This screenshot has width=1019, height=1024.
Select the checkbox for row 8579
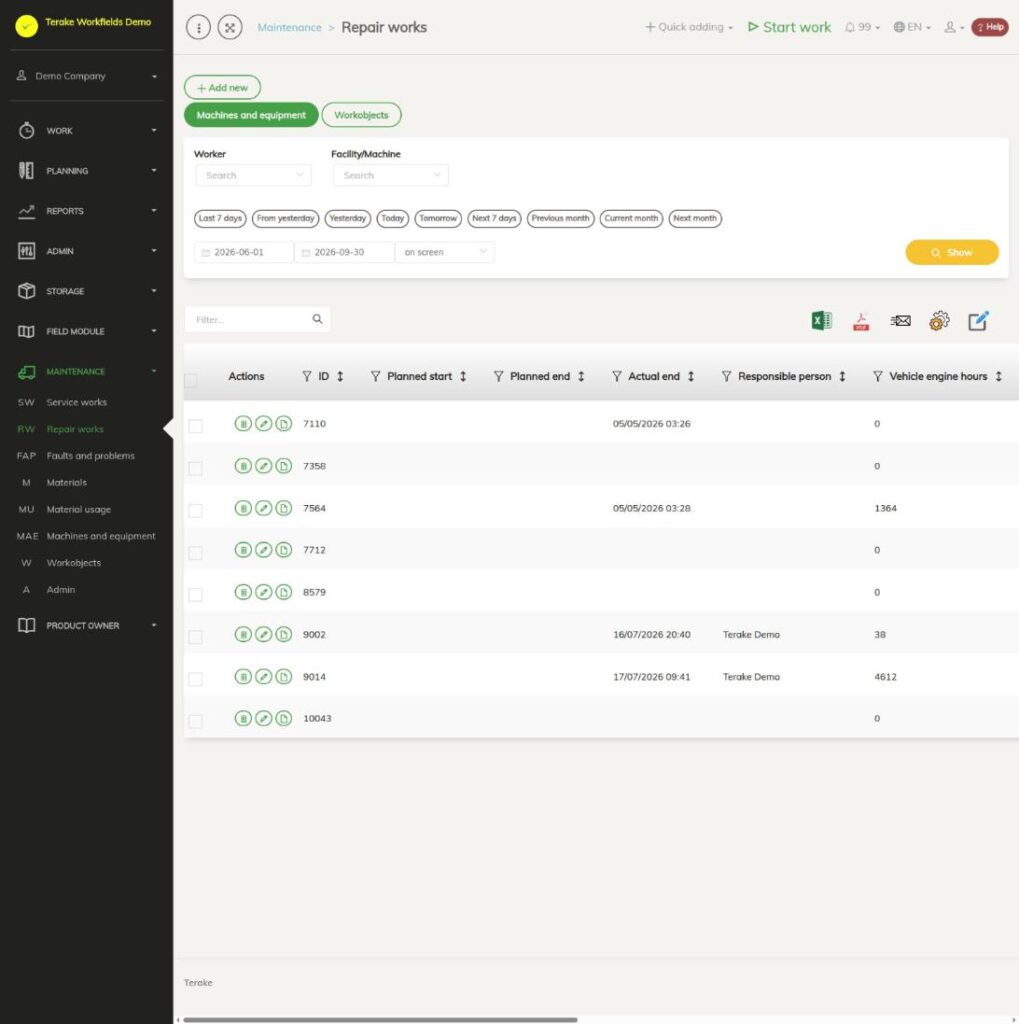(x=195, y=595)
